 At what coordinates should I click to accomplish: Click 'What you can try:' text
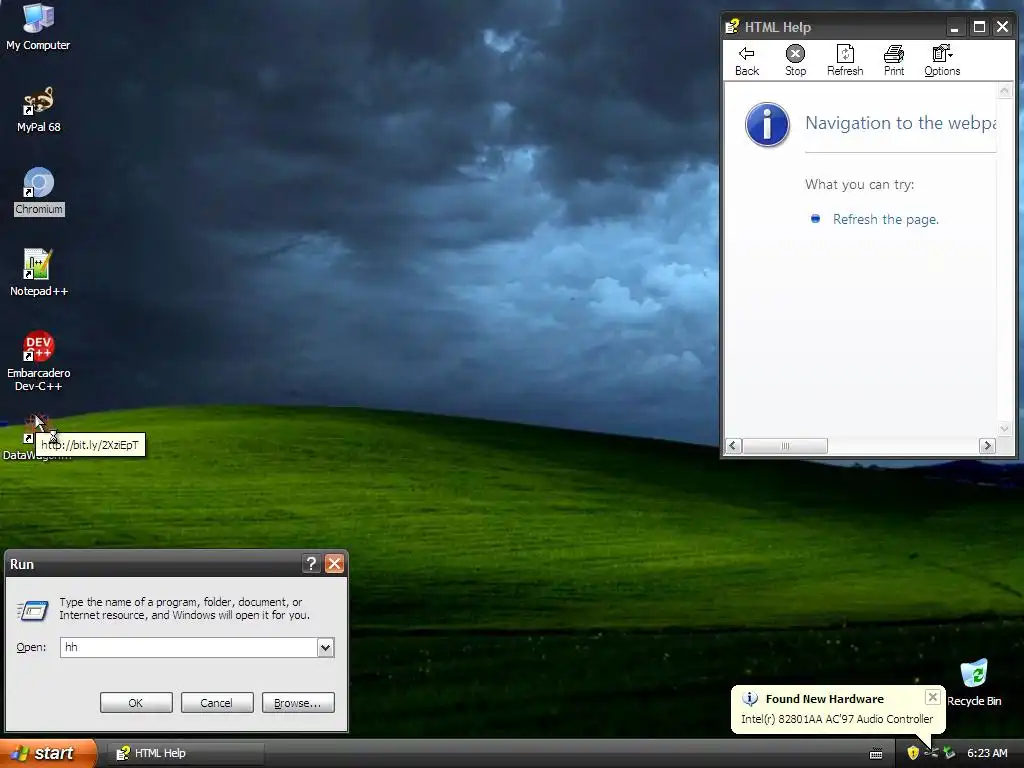859,184
